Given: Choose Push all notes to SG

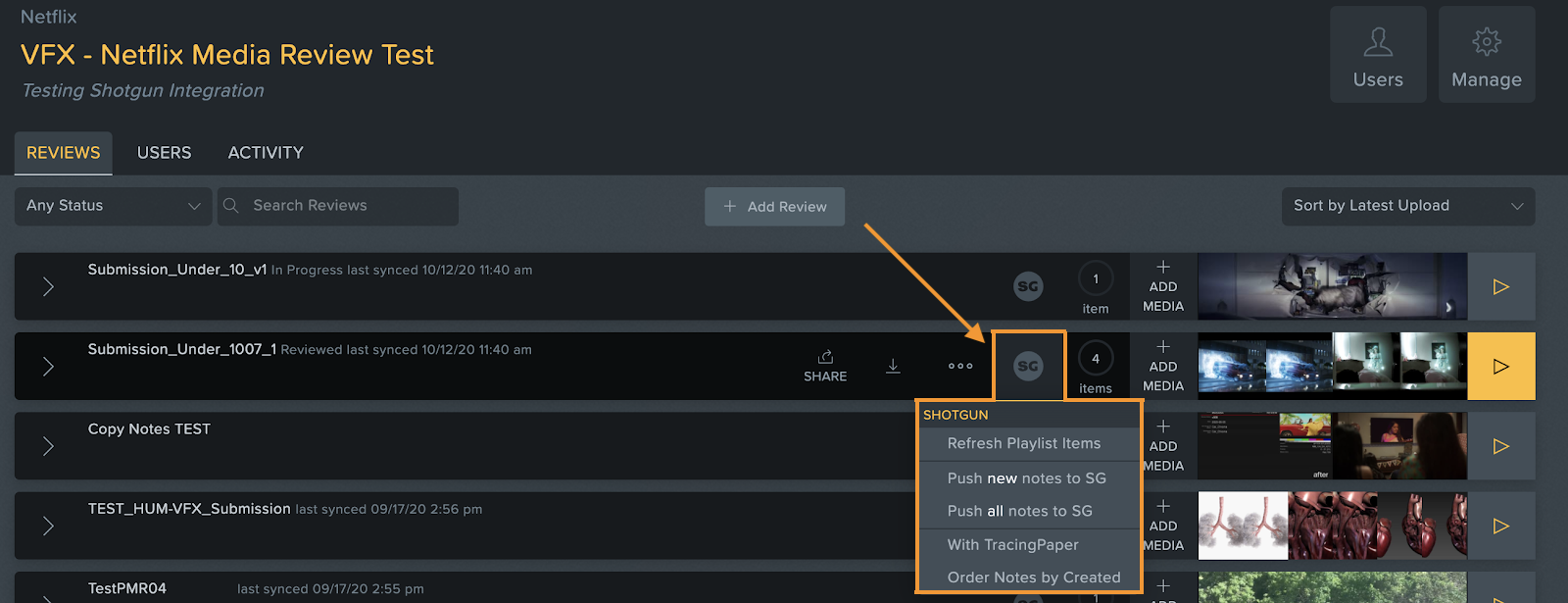Looking at the screenshot, I should coord(1029,511).
